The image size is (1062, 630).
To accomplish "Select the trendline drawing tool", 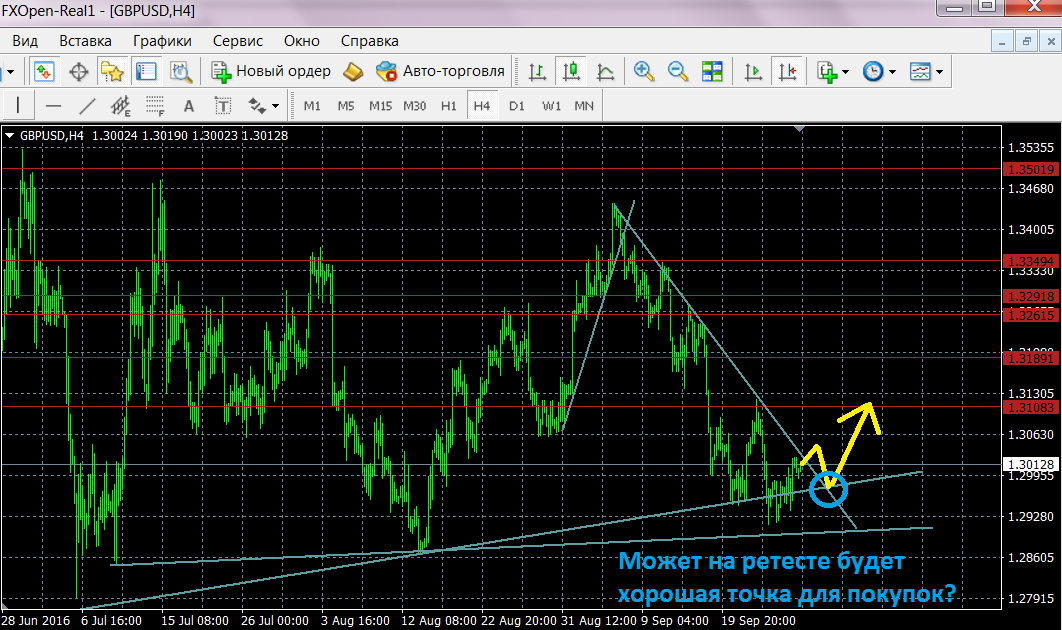I will click(87, 106).
